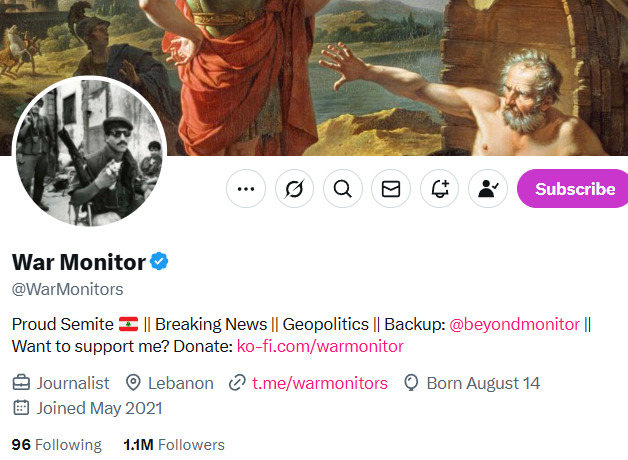Search this profile's posts via magnifier icon
Image resolution: width=628 pixels, height=460 pixels.
coord(342,188)
